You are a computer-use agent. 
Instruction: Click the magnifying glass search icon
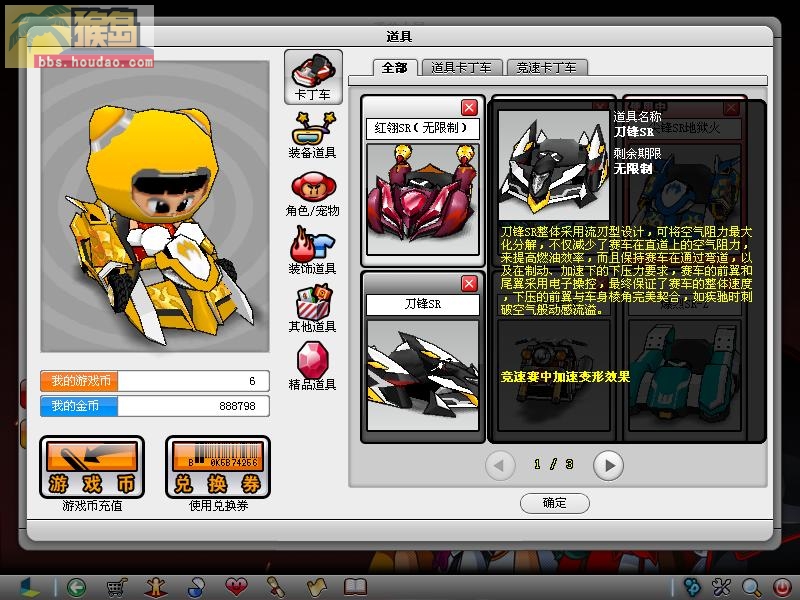click(752, 588)
